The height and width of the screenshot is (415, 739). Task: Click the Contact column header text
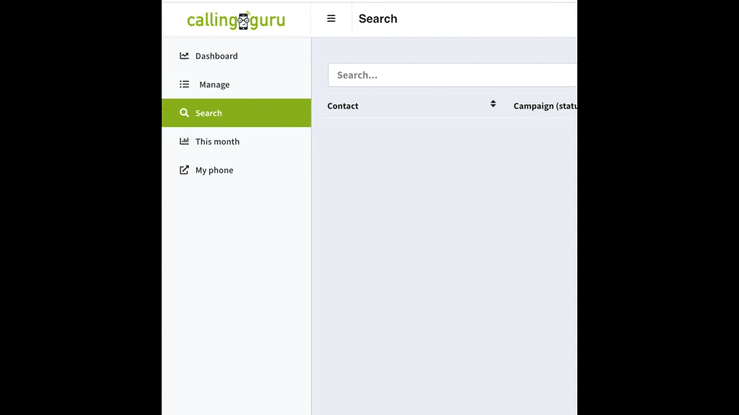(x=343, y=106)
